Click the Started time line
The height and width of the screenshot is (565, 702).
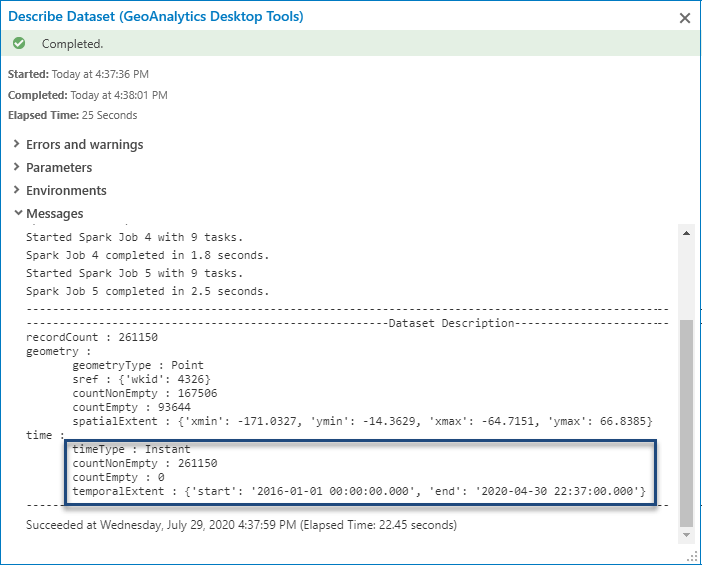tap(78, 74)
